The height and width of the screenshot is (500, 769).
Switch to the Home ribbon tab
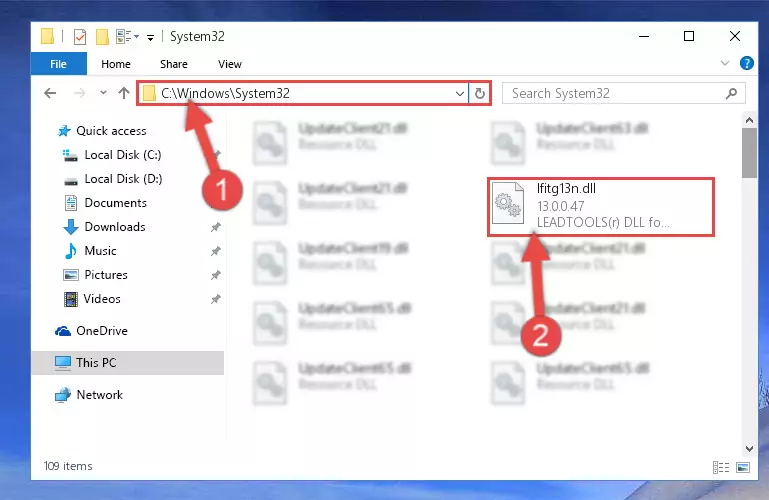[116, 64]
